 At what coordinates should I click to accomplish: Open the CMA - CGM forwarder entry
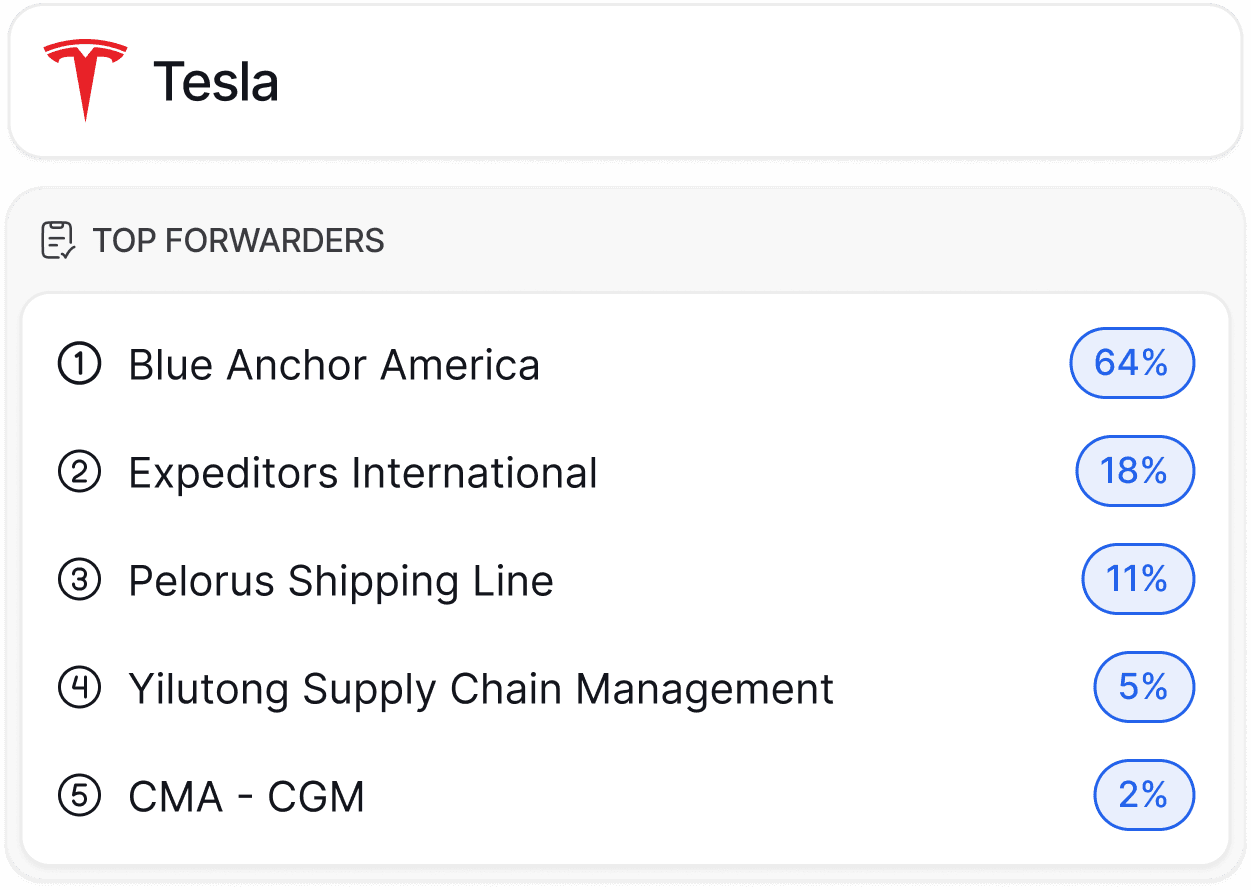tap(246, 797)
